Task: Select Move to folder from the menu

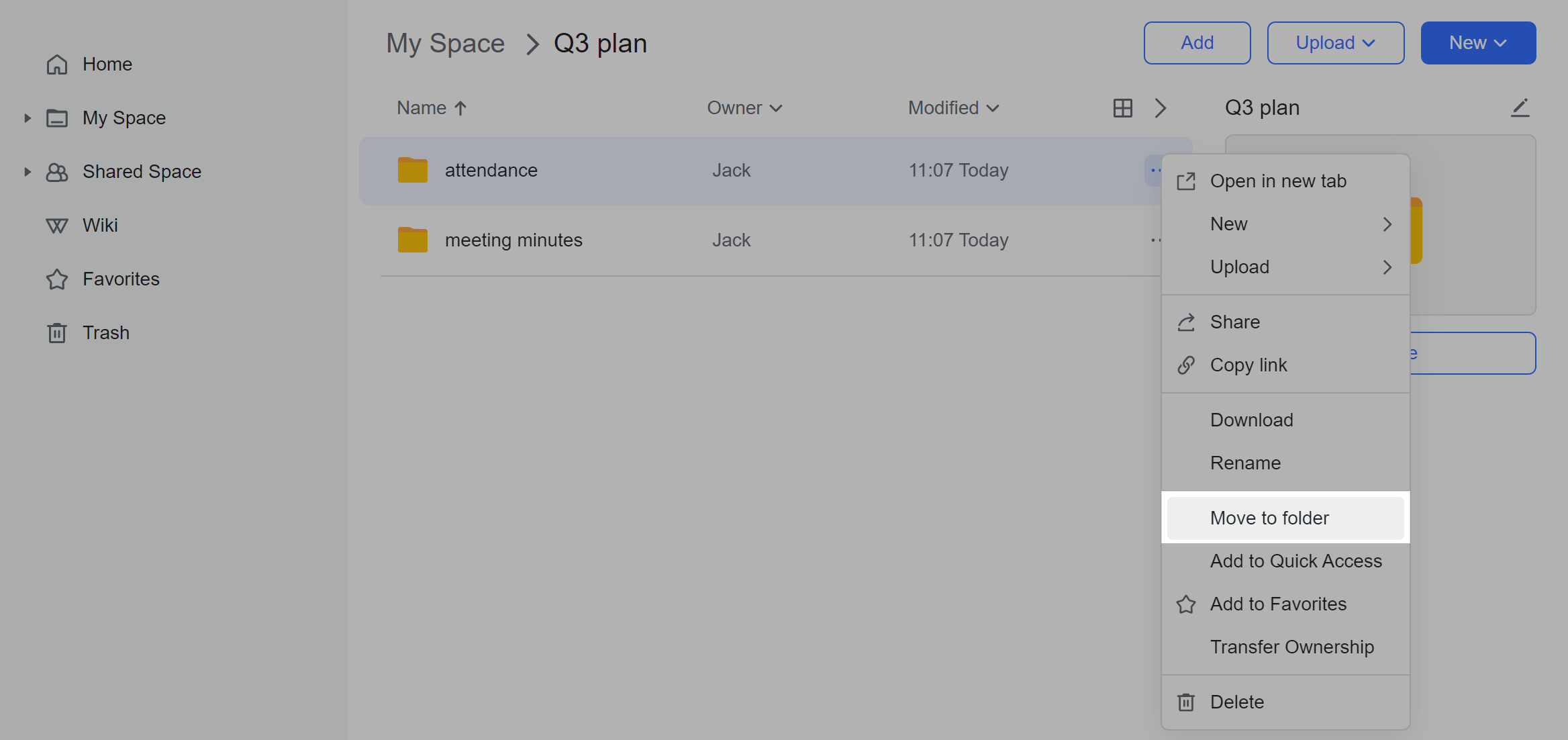Action: (1269, 518)
